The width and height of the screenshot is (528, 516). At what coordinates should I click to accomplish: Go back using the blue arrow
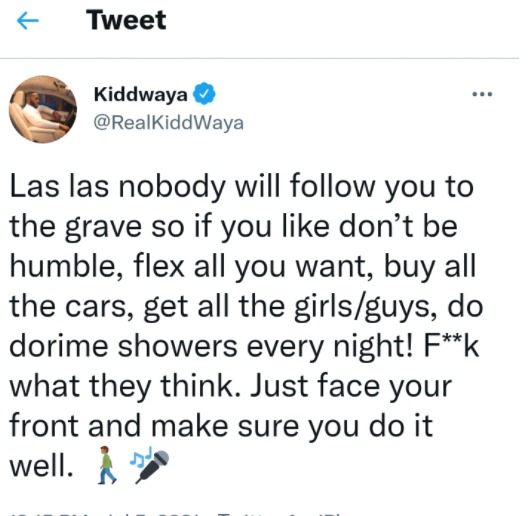28,21
